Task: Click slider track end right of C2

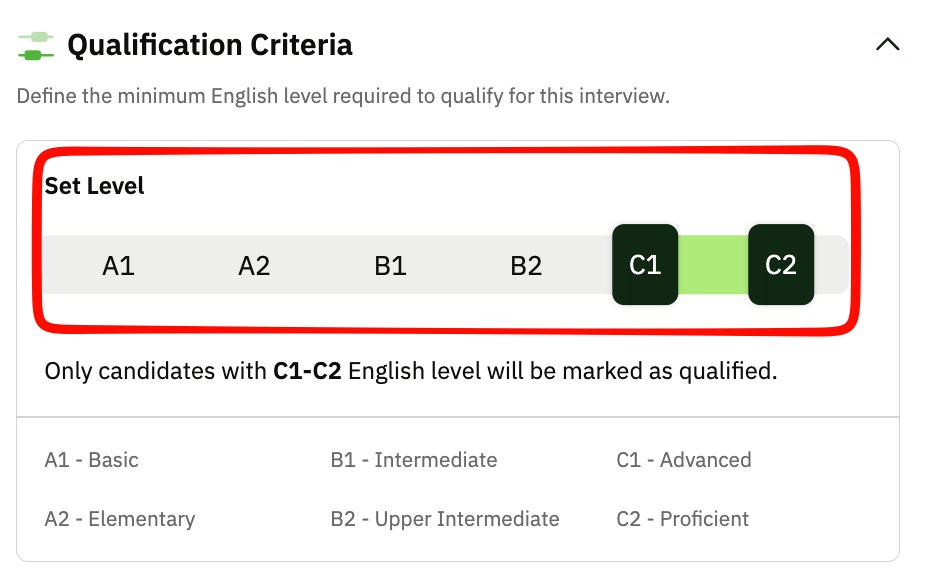Action: pyautogui.click(x=832, y=265)
